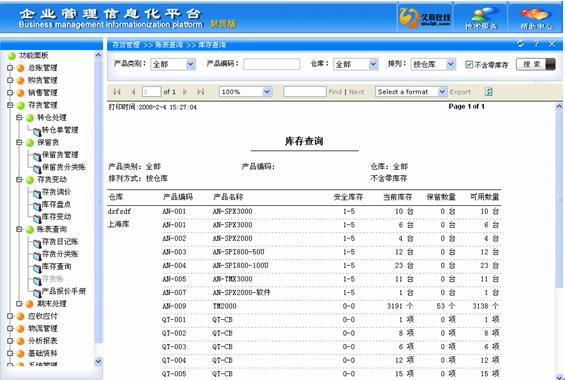
Task: Expand the 购货管理 tree node
Action: 10,80
